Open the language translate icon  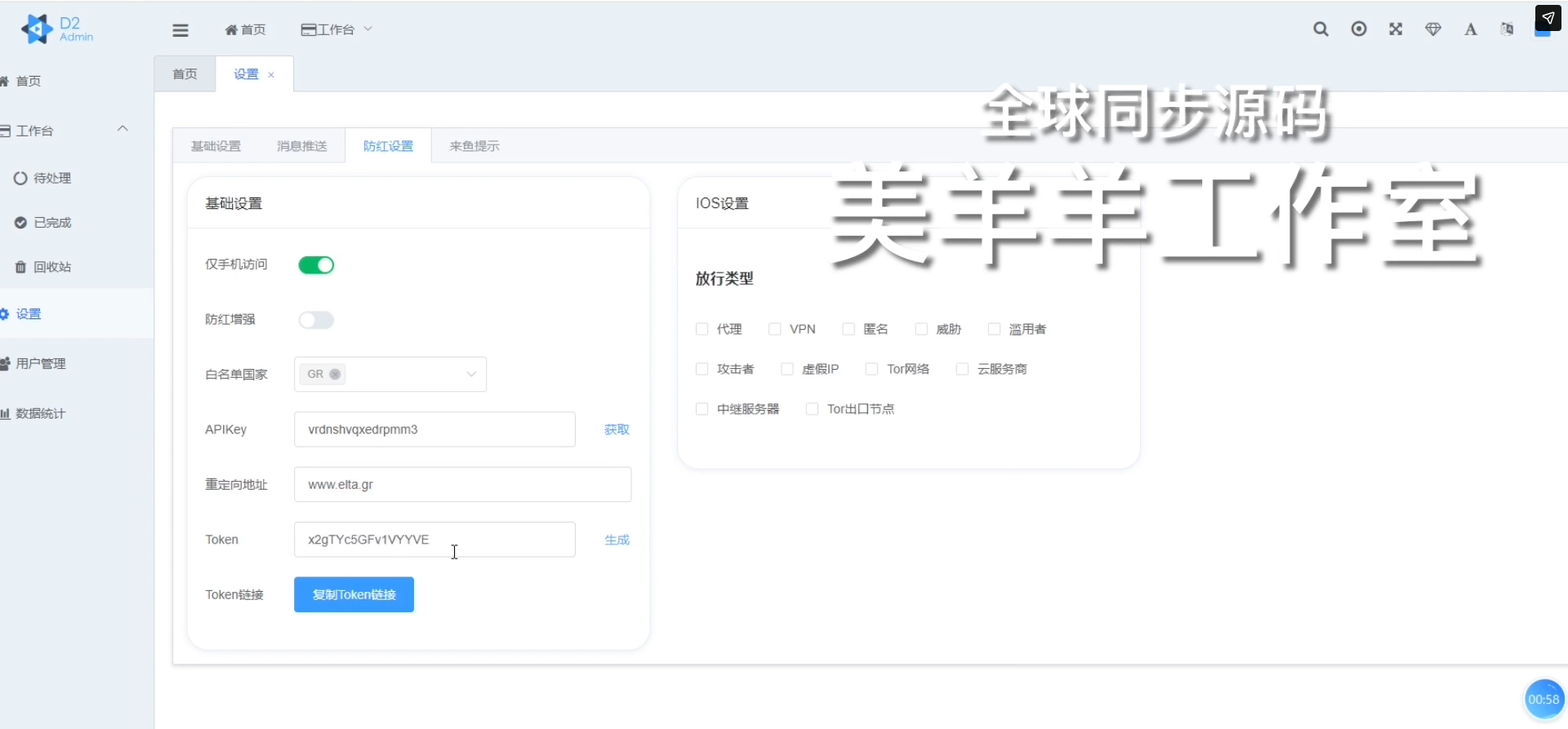[x=1507, y=29]
